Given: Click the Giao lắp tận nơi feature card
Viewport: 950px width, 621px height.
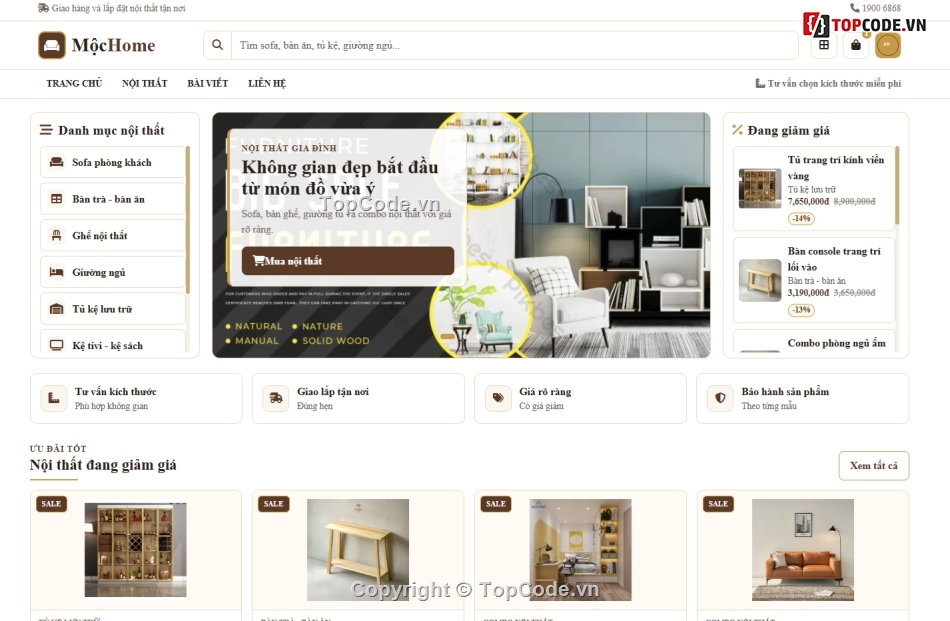Looking at the screenshot, I should [x=358, y=399].
